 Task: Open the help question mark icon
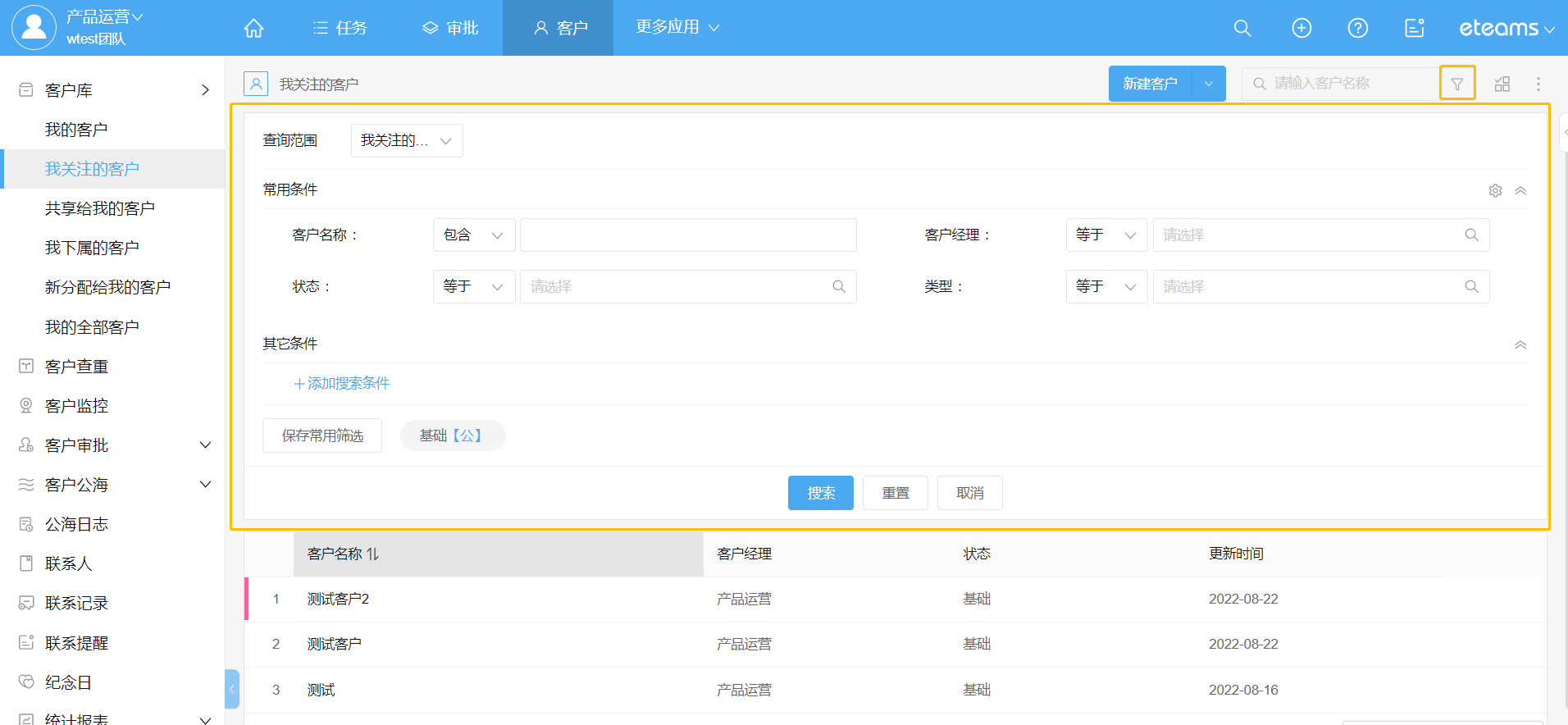point(1358,28)
